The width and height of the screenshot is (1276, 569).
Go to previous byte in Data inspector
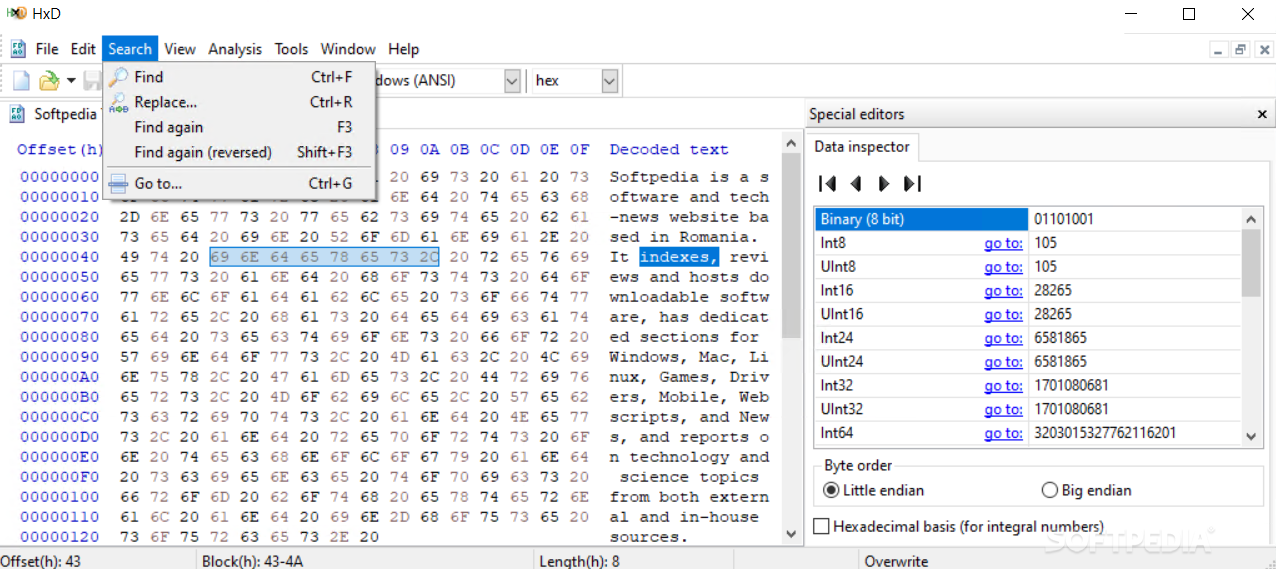click(856, 184)
